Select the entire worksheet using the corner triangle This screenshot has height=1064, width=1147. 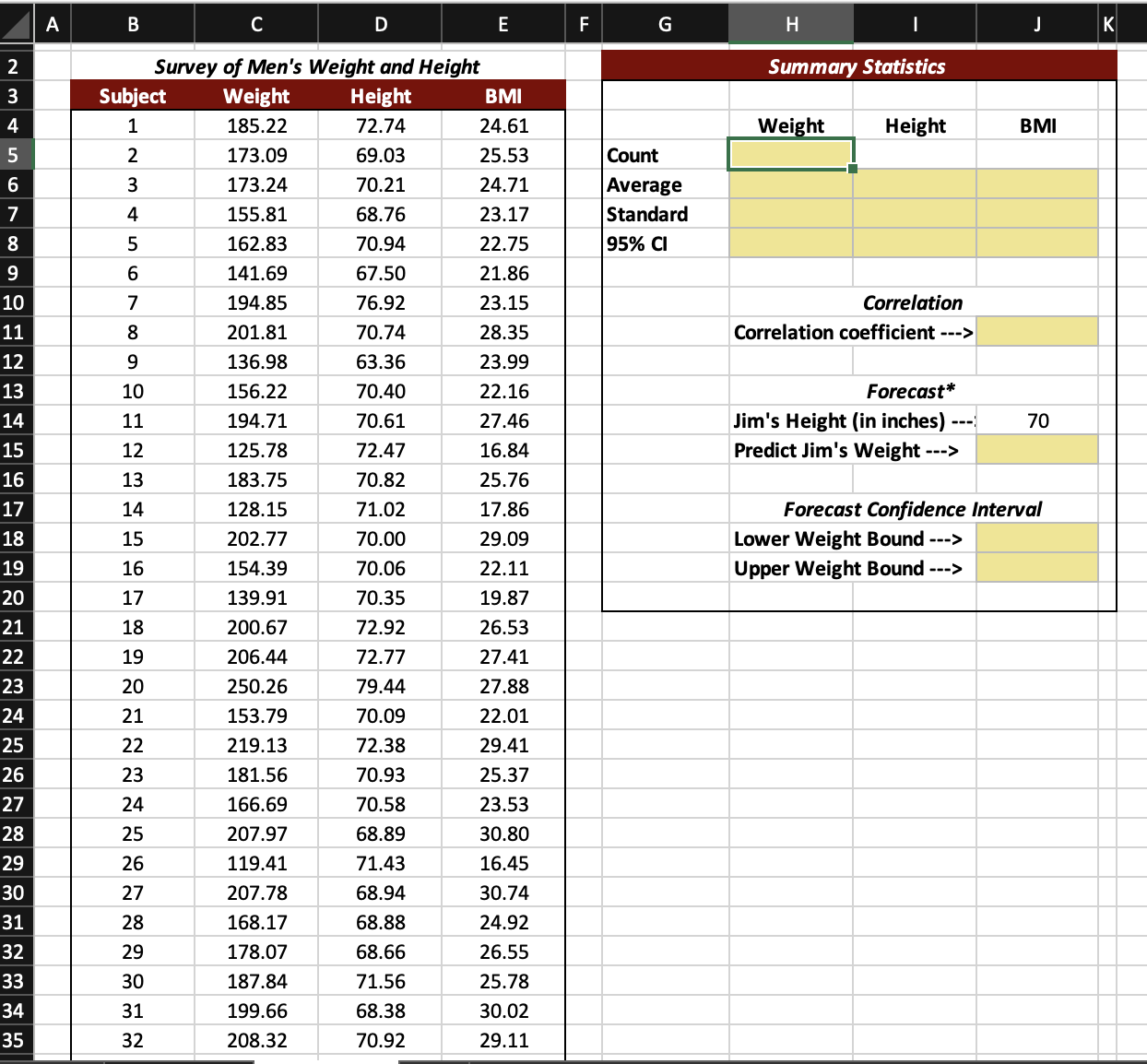point(15,24)
